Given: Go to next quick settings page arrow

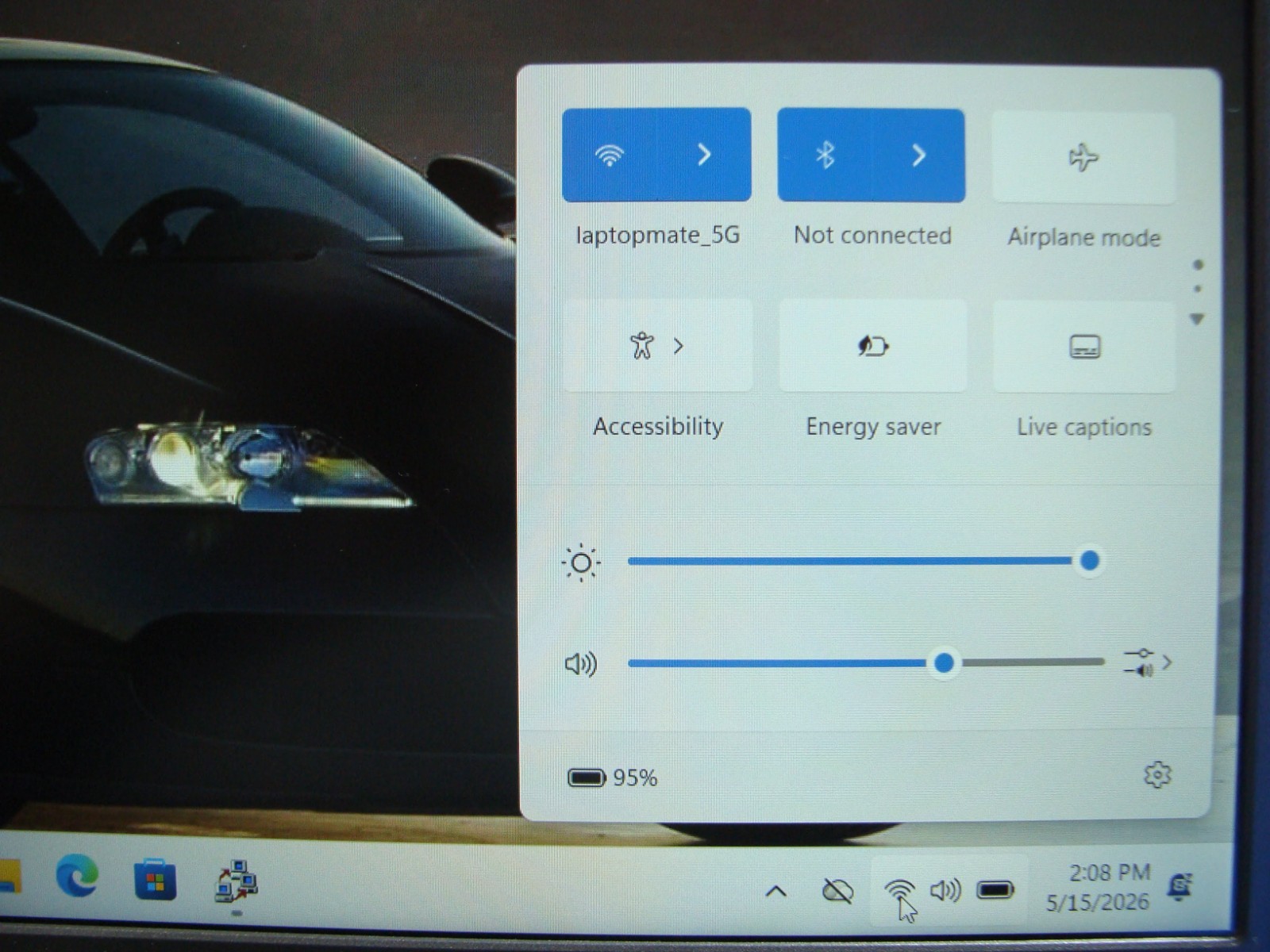Looking at the screenshot, I should tap(1197, 319).
